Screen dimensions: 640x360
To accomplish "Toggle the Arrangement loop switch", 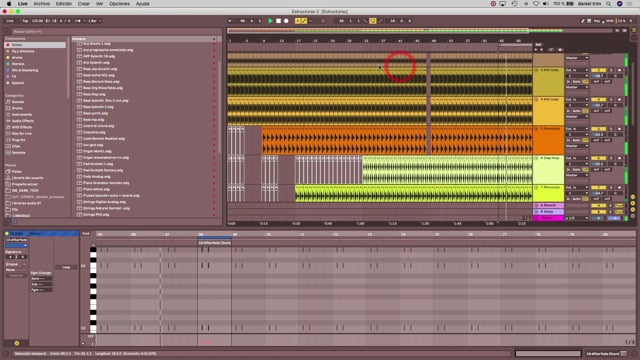I will (373, 21).
